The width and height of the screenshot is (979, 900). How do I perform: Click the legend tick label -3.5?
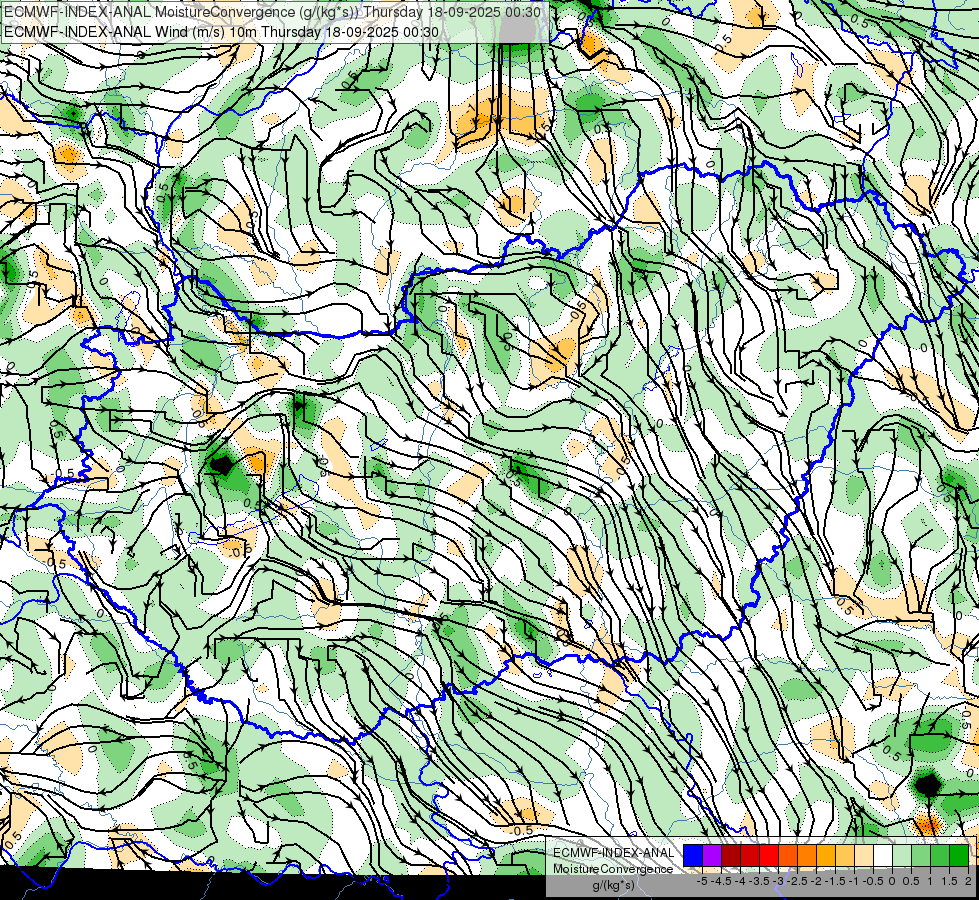coord(759,881)
